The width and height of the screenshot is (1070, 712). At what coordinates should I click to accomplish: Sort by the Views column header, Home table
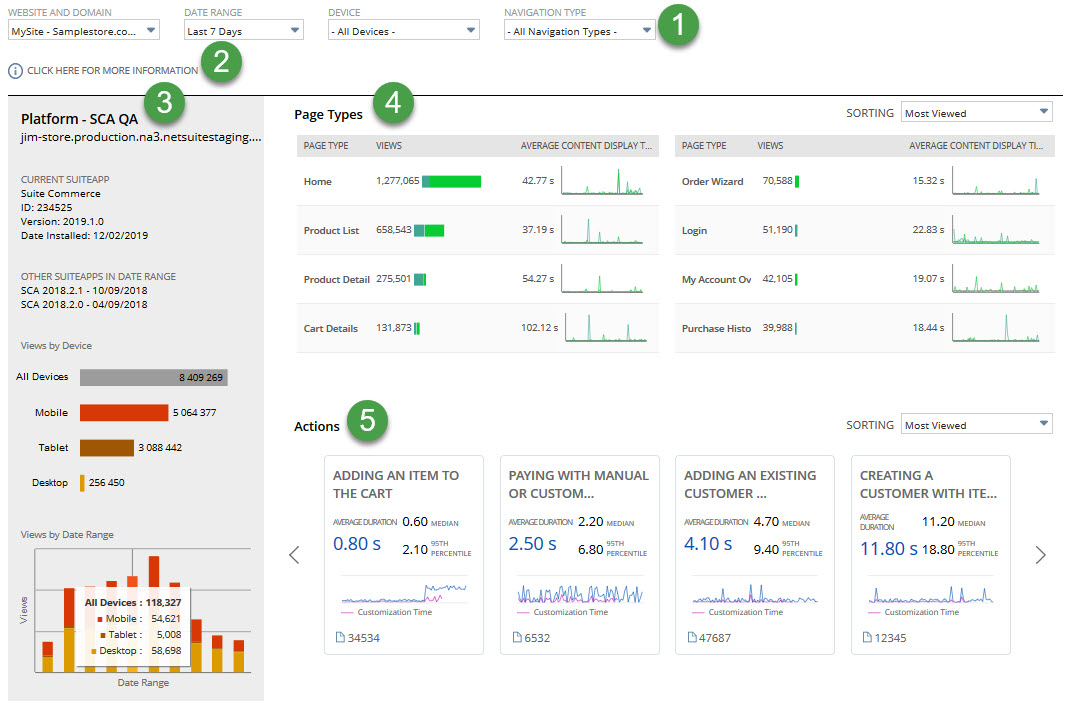click(389, 145)
